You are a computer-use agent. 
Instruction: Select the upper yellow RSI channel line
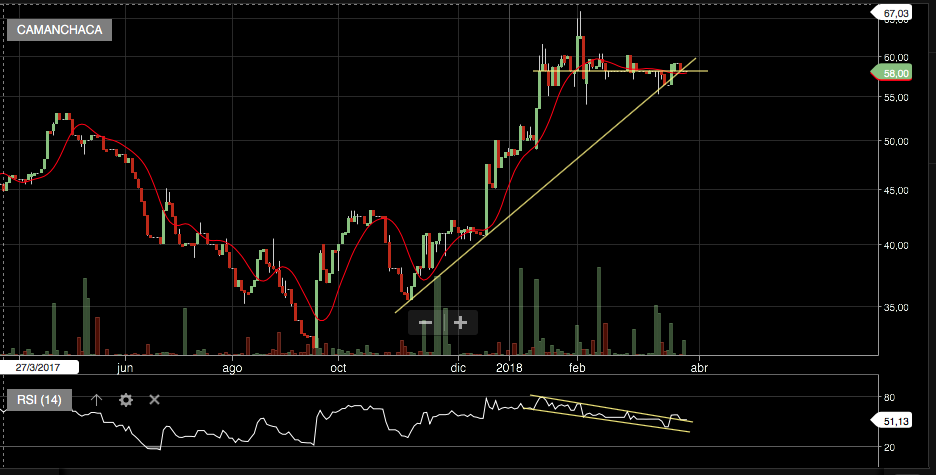point(611,409)
